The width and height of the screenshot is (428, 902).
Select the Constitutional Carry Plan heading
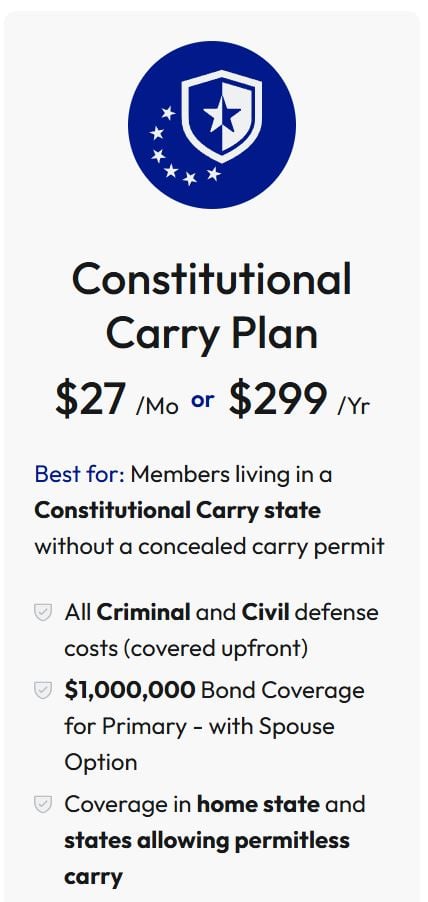click(x=212, y=306)
